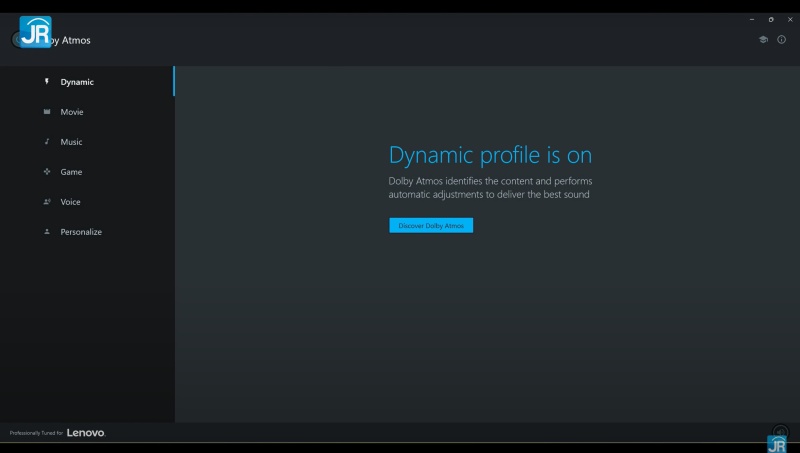800x453 pixels.
Task: Click the Voice profile people icon
Action: [x=47, y=202]
